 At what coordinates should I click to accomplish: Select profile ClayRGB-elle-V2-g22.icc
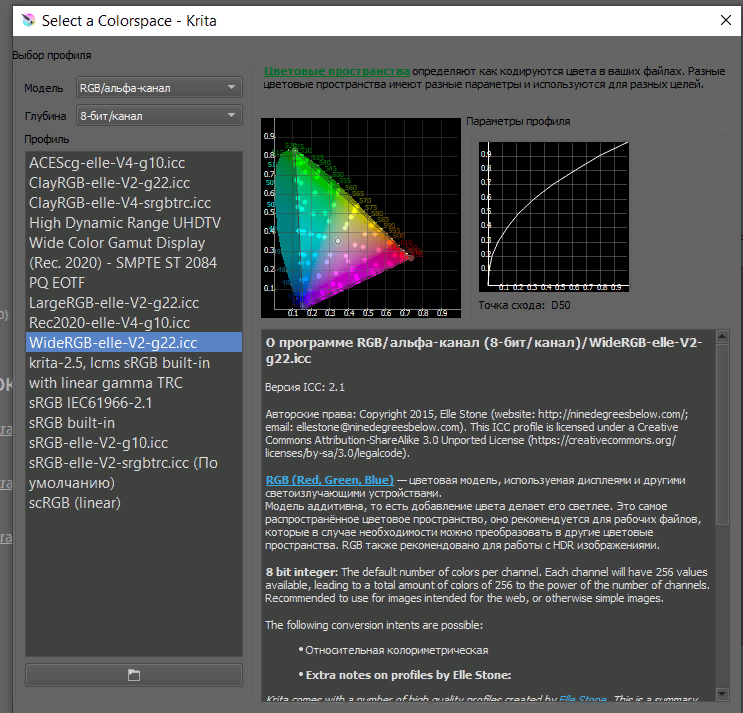point(134,183)
